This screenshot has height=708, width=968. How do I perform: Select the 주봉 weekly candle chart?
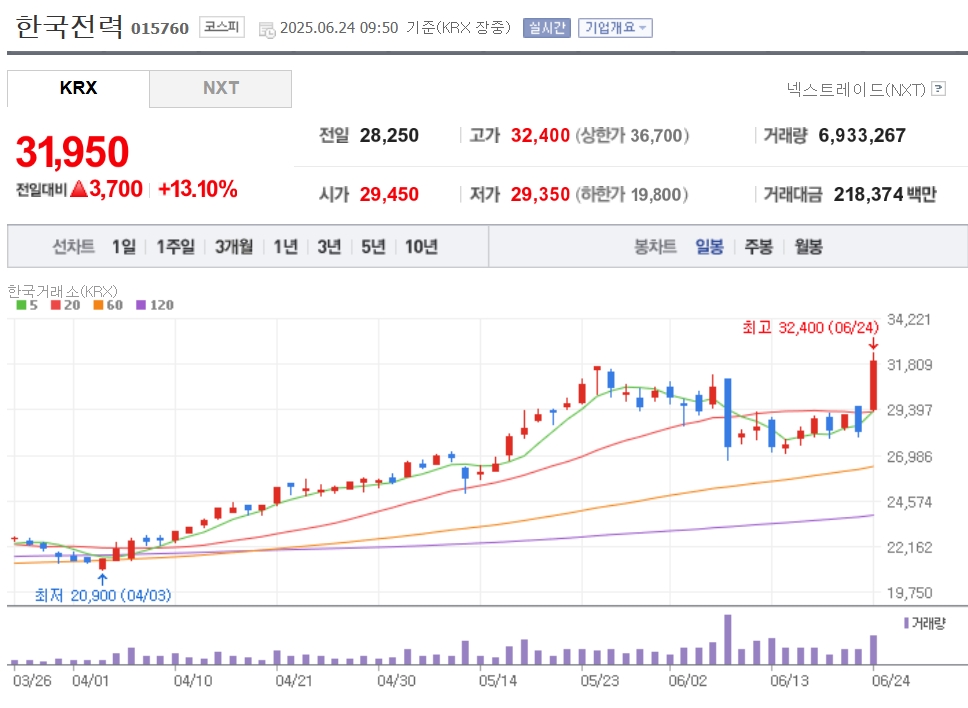click(759, 247)
